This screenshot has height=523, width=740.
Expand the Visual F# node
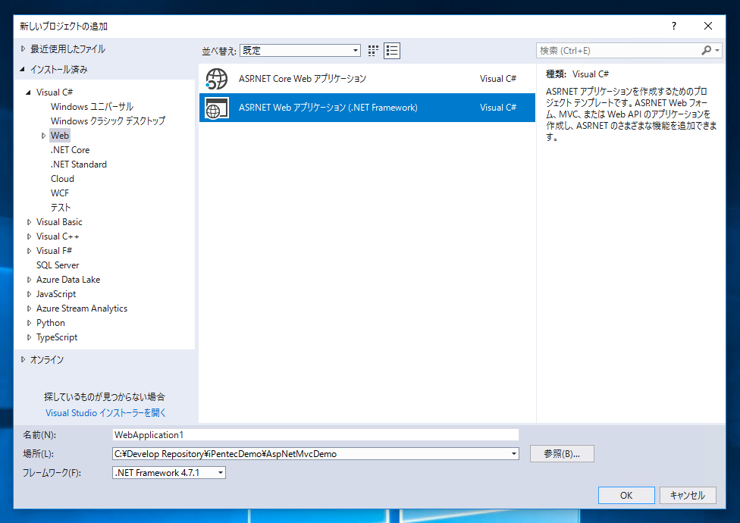[x=29, y=251]
